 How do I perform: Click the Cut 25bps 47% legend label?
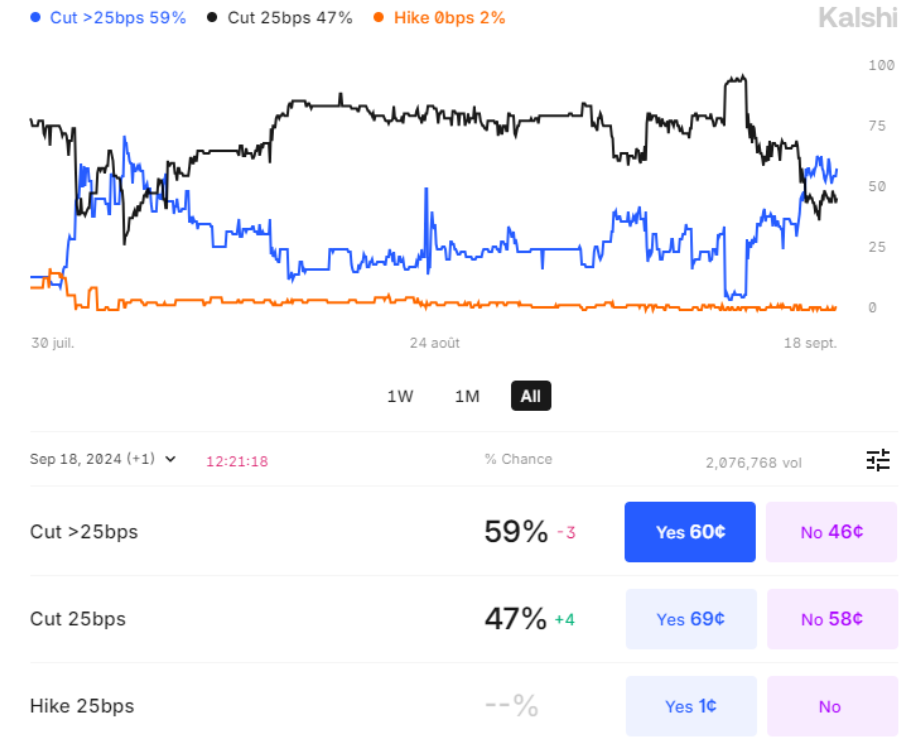tap(290, 18)
